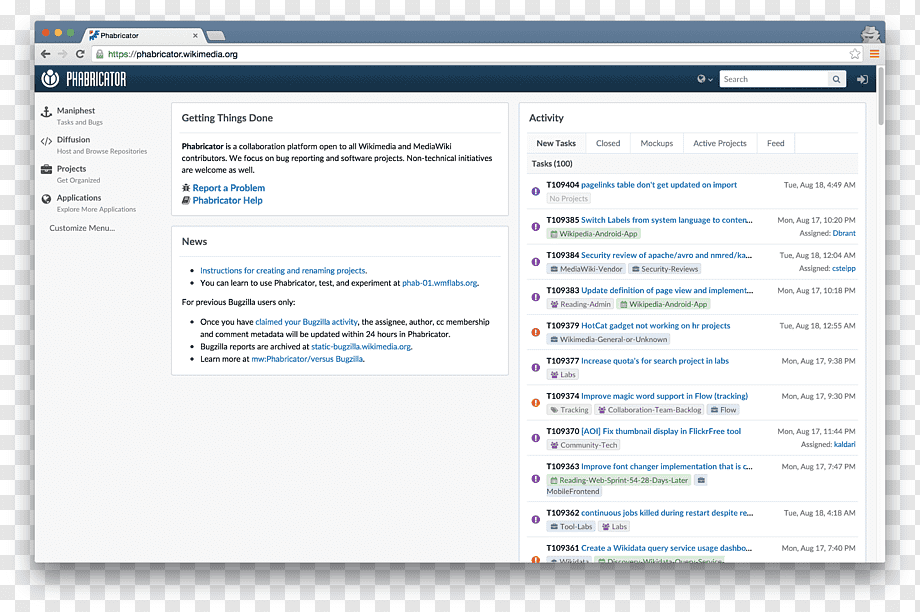This screenshot has width=920, height=612.
Task: Select the Phabricator browser tab
Action: pyautogui.click(x=144, y=35)
